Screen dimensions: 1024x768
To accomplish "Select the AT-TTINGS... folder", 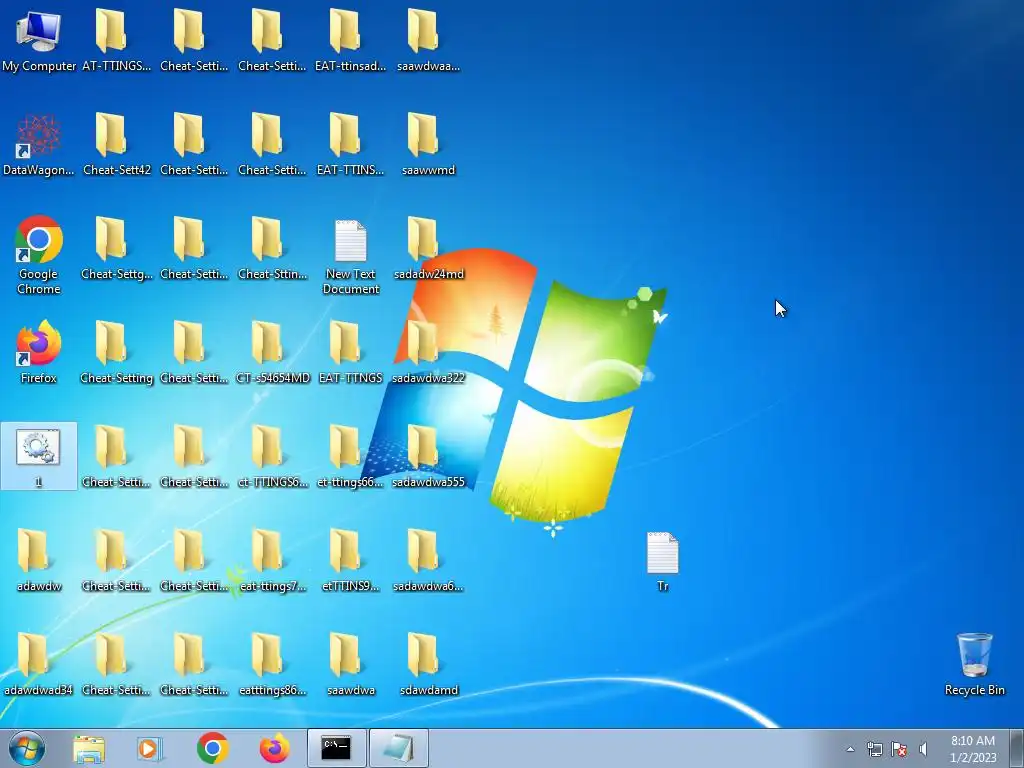I will point(116,39).
